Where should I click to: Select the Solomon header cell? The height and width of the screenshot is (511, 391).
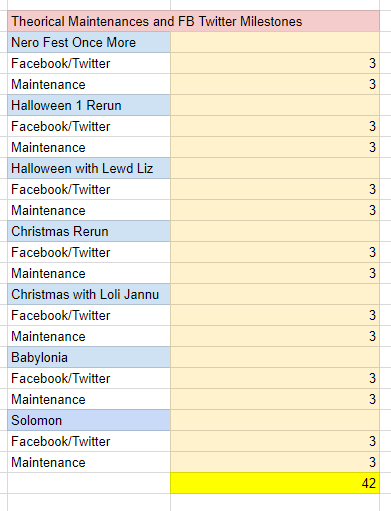[x=89, y=420]
